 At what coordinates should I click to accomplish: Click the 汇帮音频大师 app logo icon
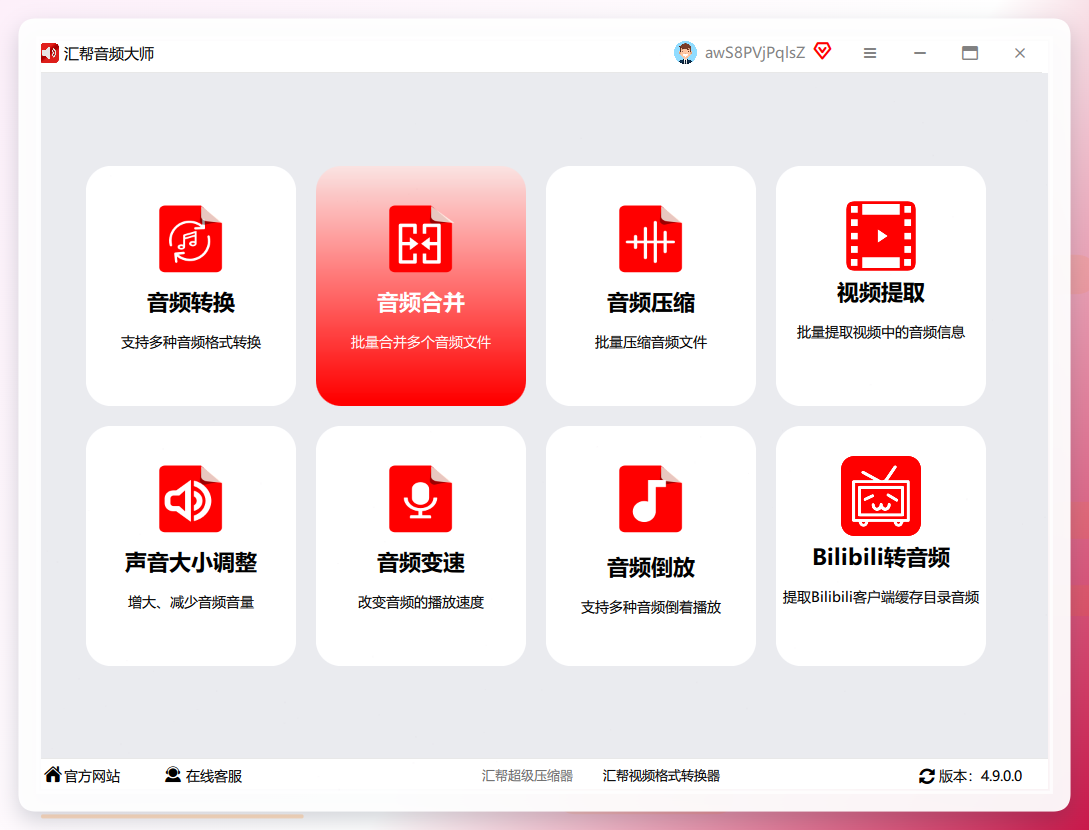point(50,53)
